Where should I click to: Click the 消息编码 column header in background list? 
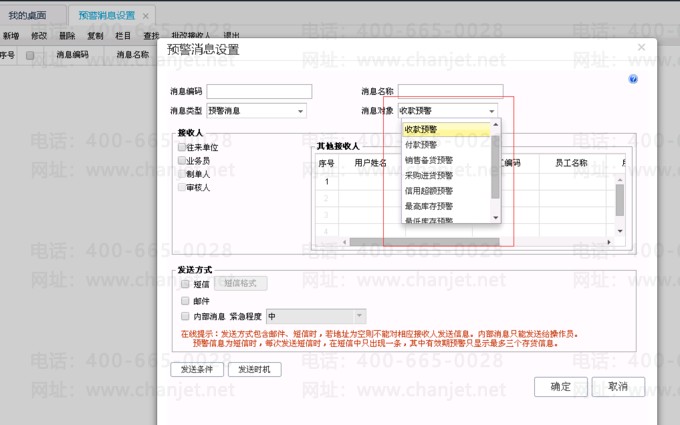pyautogui.click(x=72, y=55)
